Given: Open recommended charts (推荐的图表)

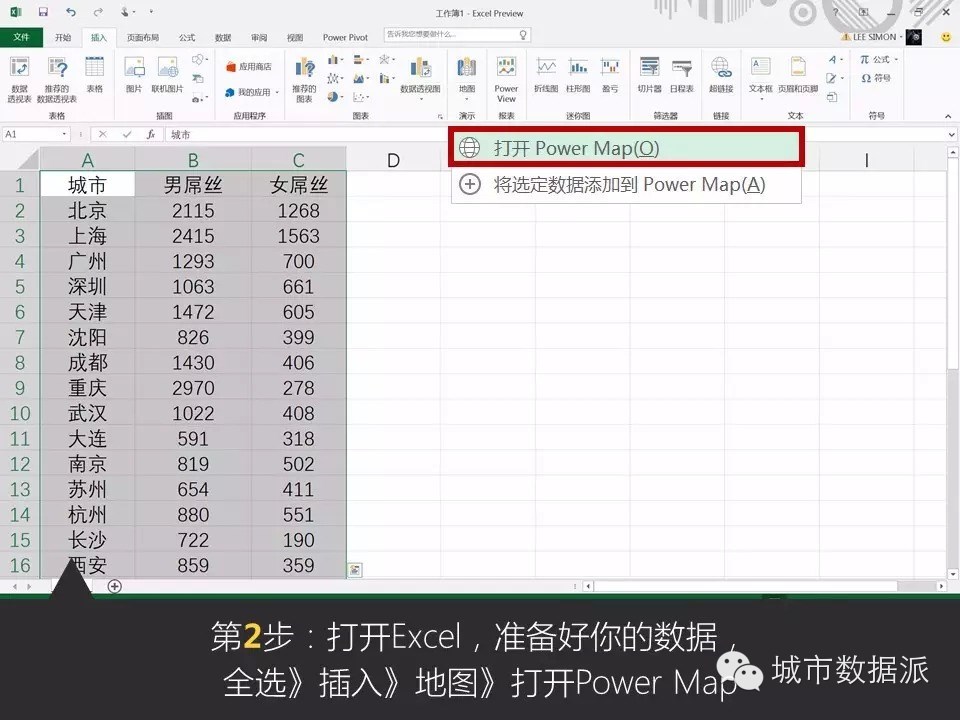Looking at the screenshot, I should tap(304, 79).
